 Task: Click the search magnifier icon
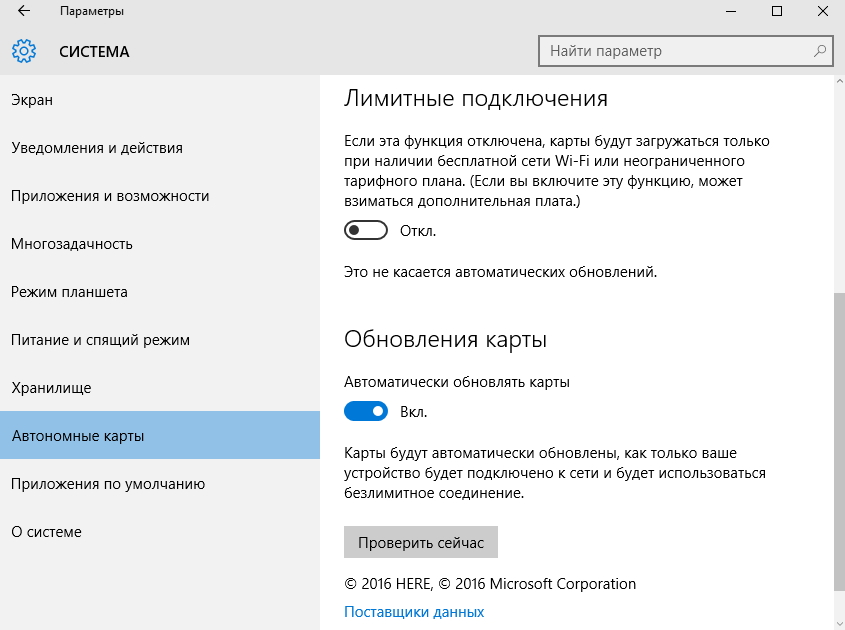pos(820,51)
